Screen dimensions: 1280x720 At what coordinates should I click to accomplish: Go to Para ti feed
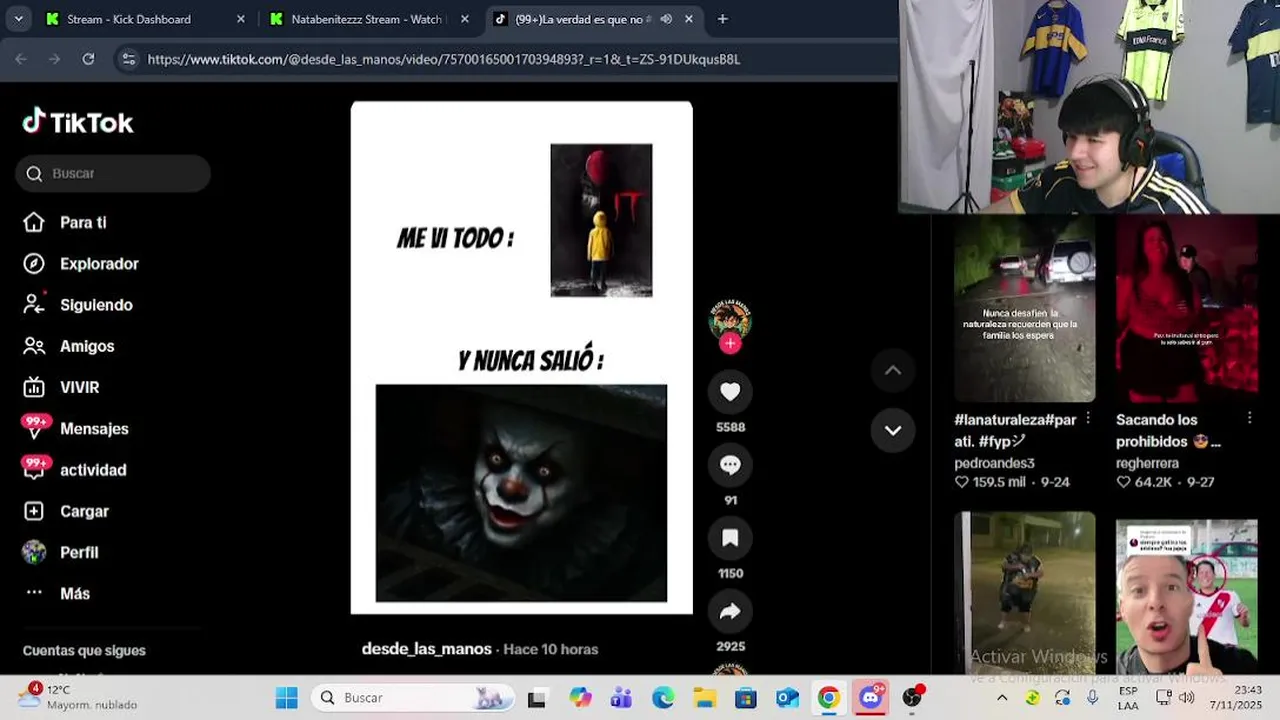click(x=83, y=223)
